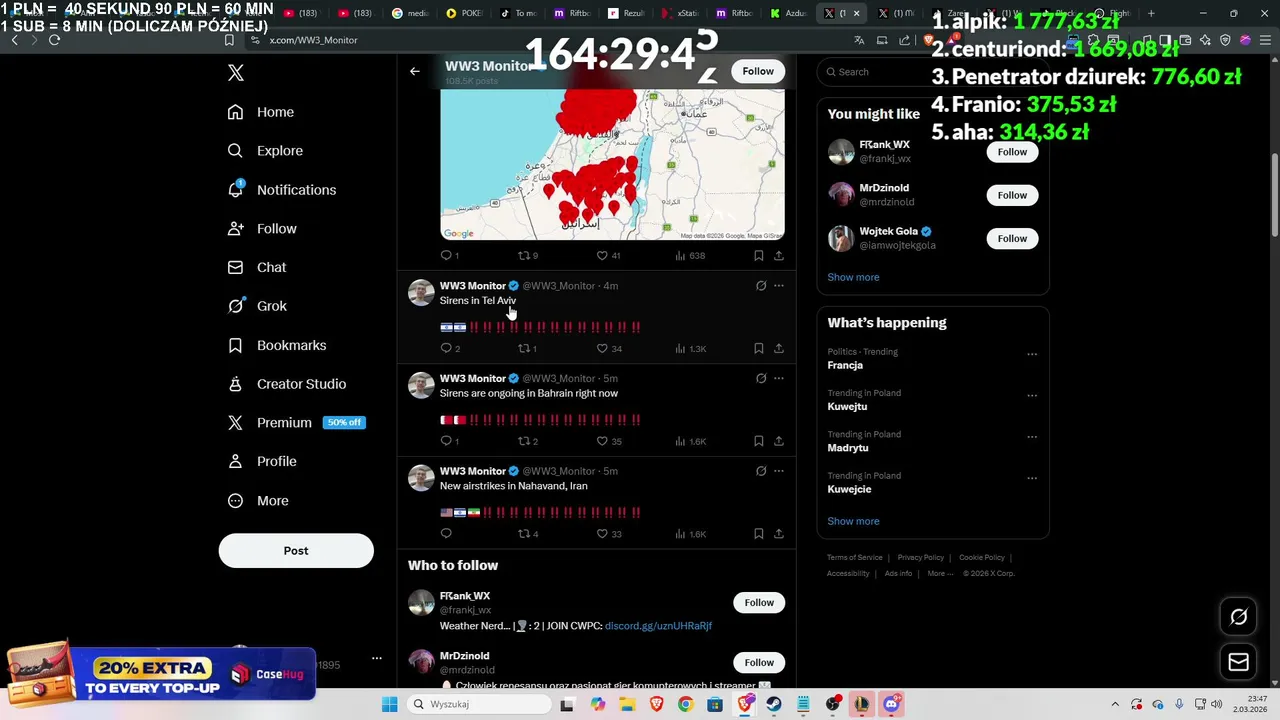
Task: Open more options on Nahavand post
Action: [x=779, y=471]
